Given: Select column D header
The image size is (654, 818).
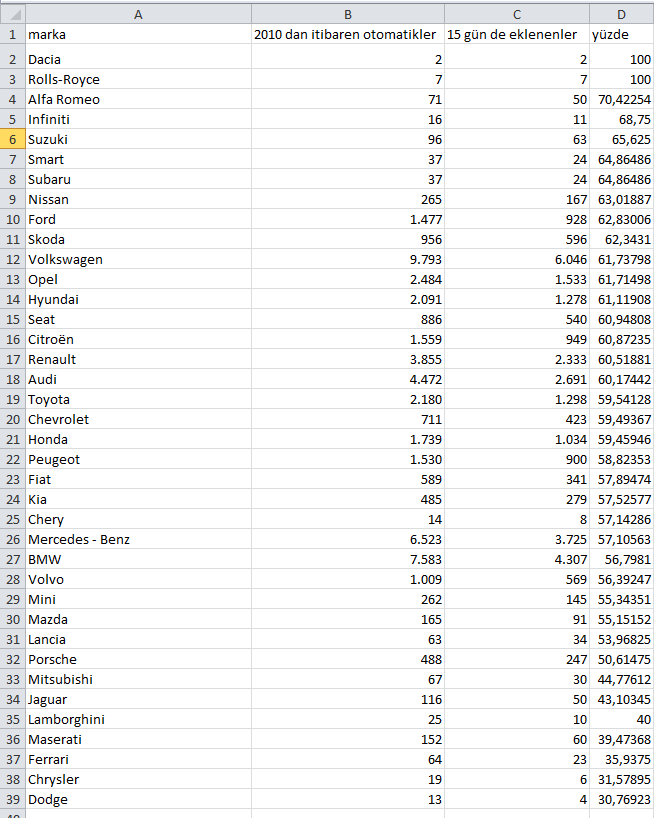Looking at the screenshot, I should pyautogui.click(x=621, y=14).
